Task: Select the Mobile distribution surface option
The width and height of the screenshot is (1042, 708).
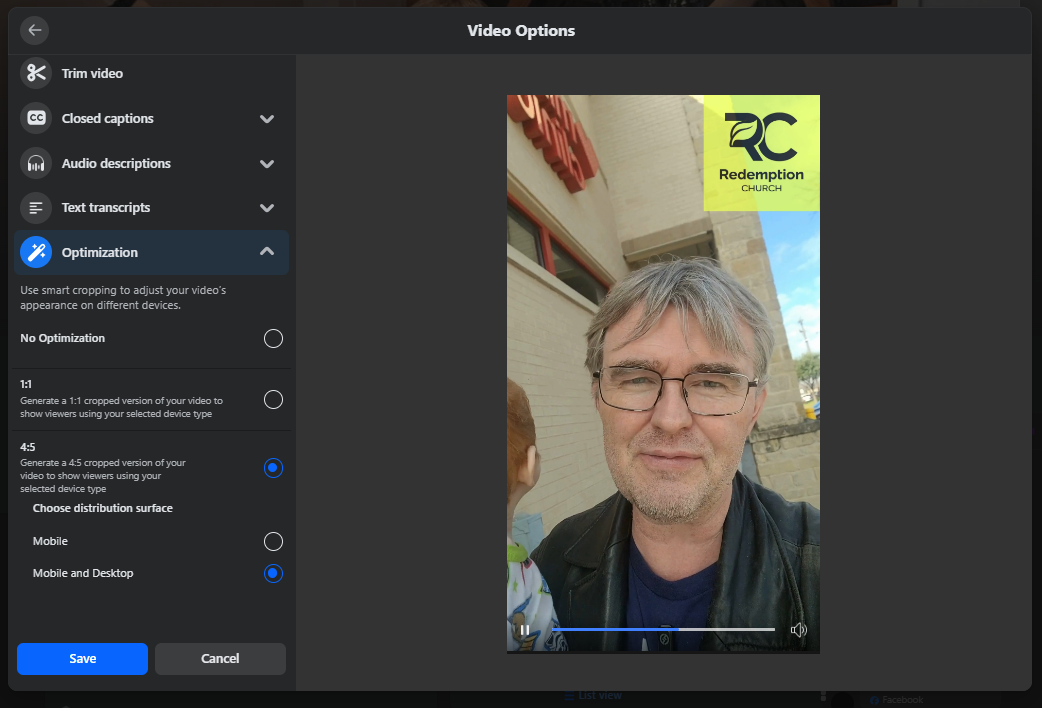Action: pos(273,542)
